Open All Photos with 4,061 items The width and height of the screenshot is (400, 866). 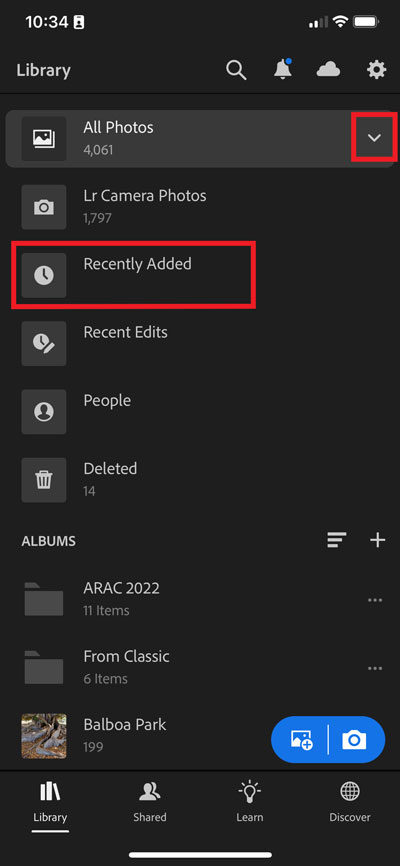click(200, 139)
